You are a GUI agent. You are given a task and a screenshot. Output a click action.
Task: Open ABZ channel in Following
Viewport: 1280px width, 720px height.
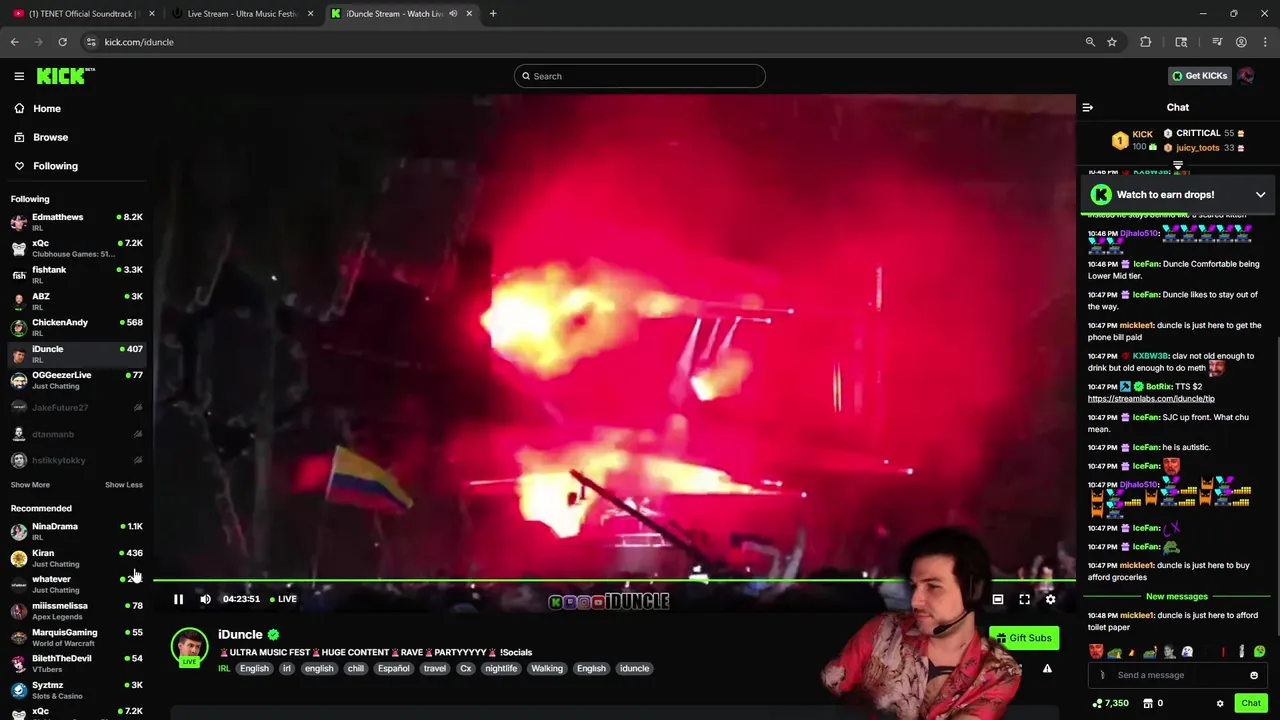tap(77, 301)
